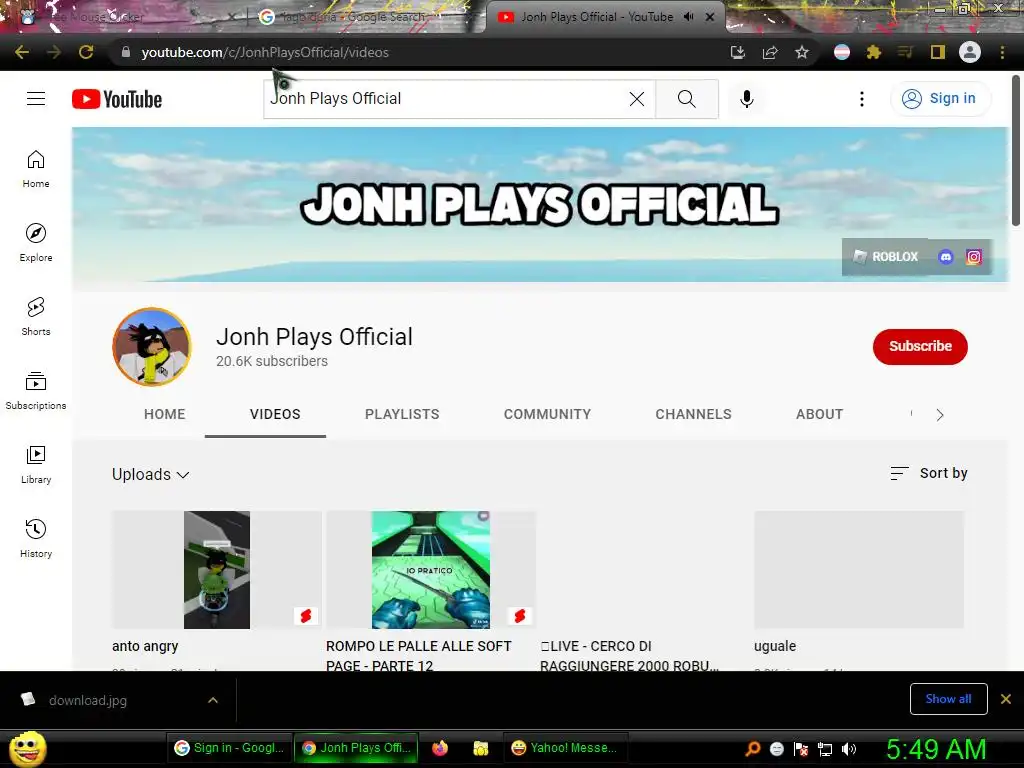Click the install app icon in address bar
The height and width of the screenshot is (768, 1024).
click(738, 52)
